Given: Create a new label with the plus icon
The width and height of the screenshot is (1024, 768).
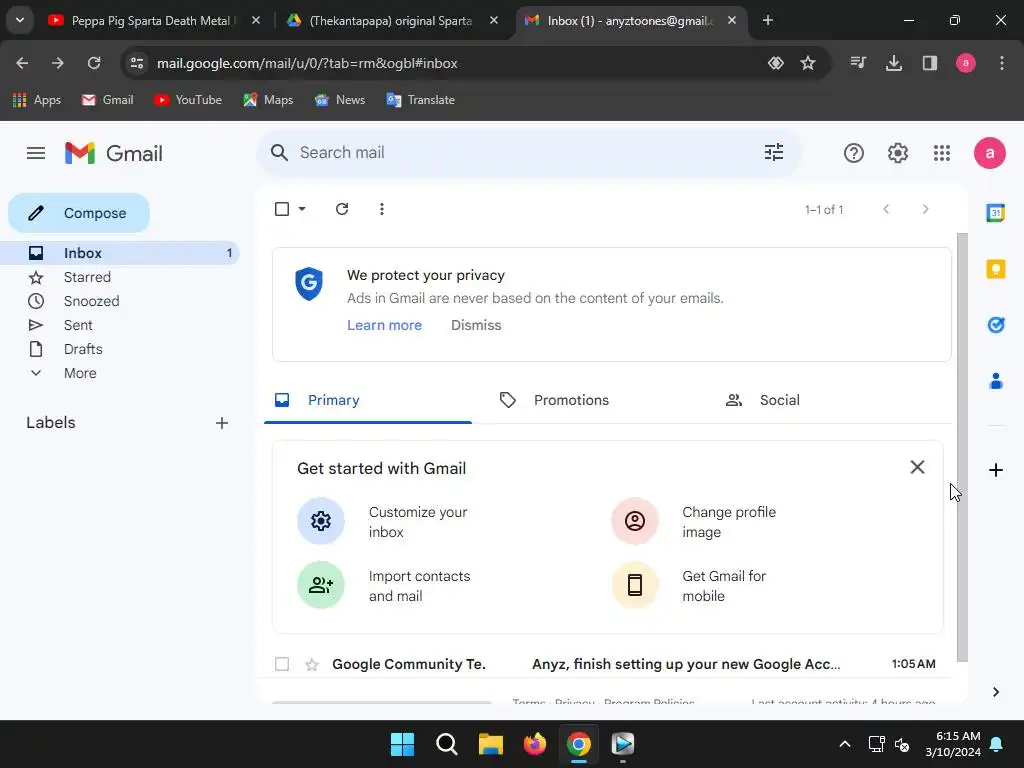Looking at the screenshot, I should [x=222, y=423].
